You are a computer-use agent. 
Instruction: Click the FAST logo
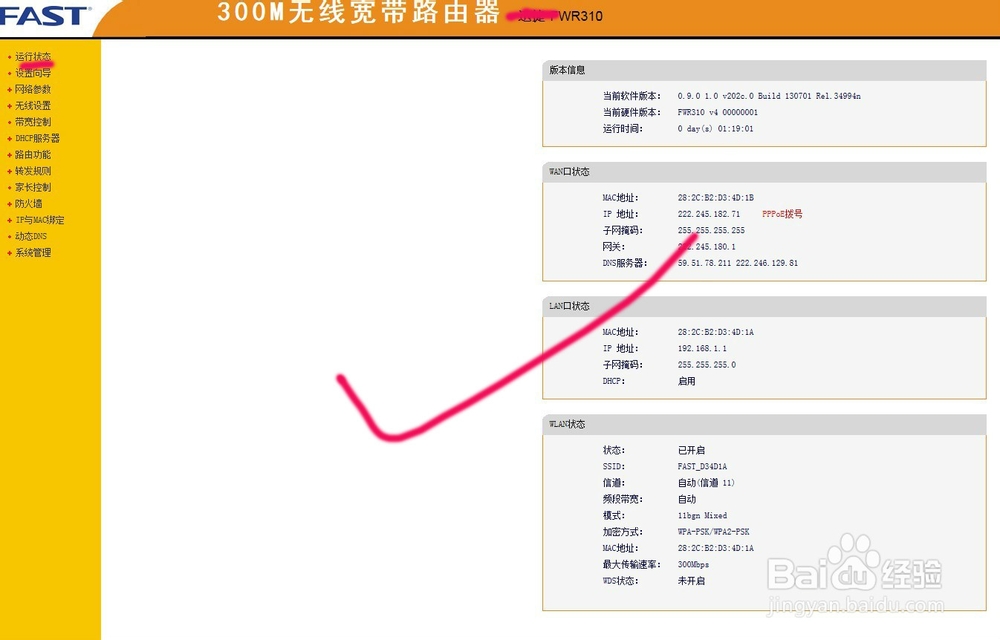click(45, 16)
